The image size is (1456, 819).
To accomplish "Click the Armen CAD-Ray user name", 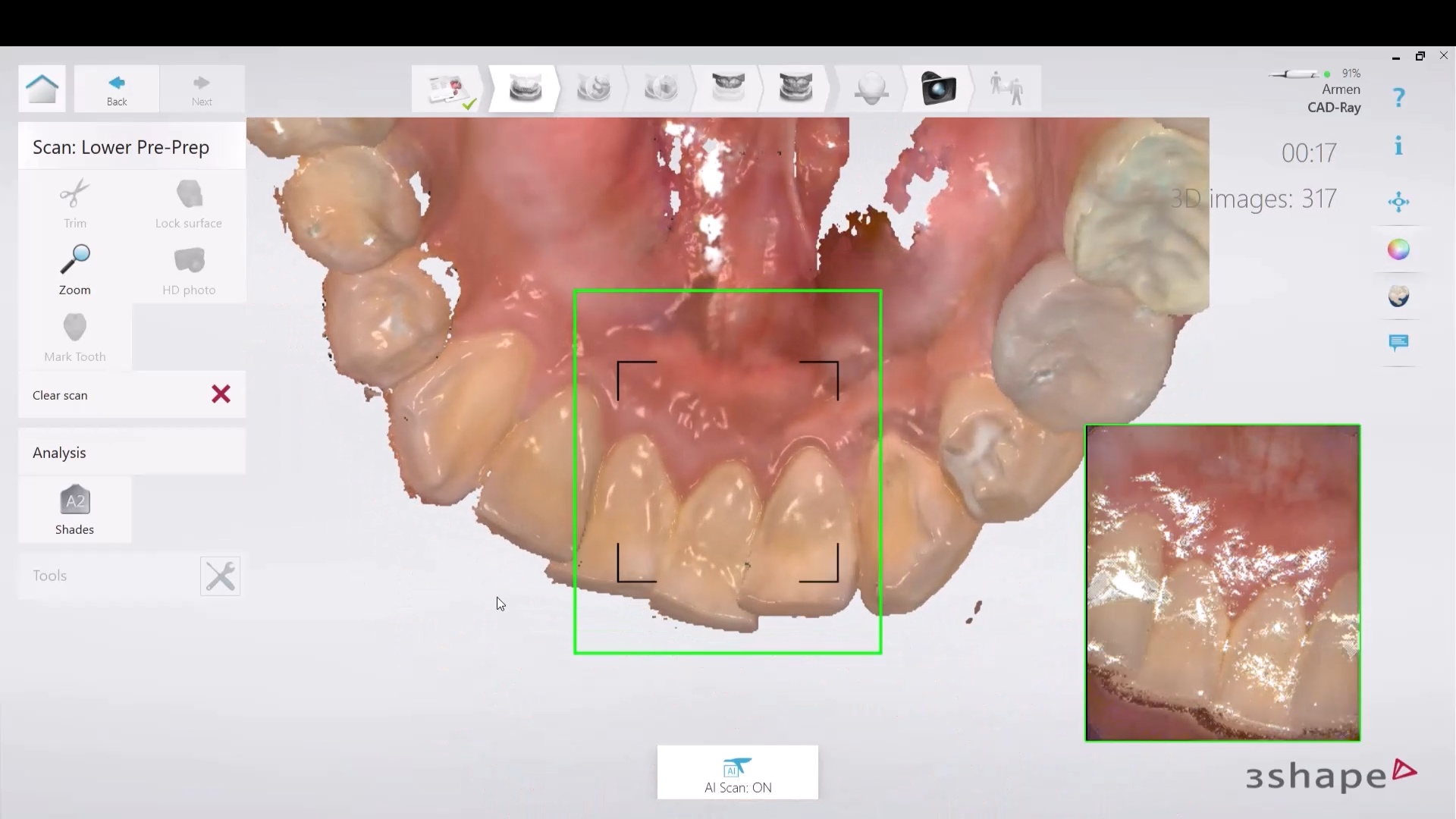I will coord(1335,99).
